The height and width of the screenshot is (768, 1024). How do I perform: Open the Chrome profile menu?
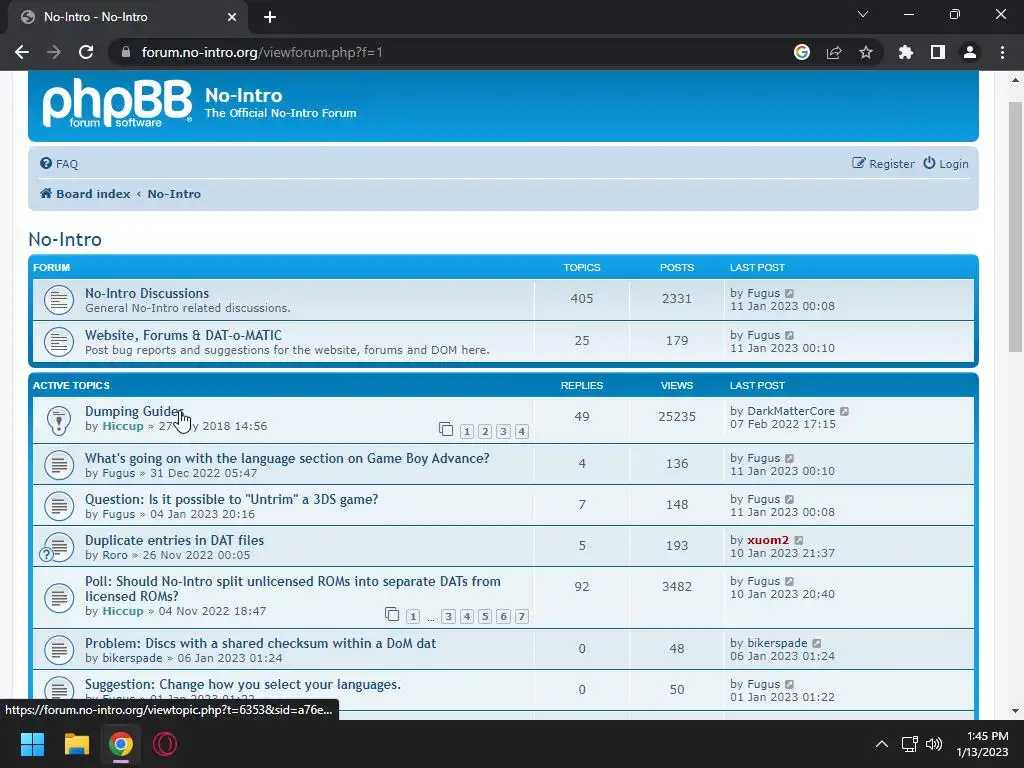point(970,52)
